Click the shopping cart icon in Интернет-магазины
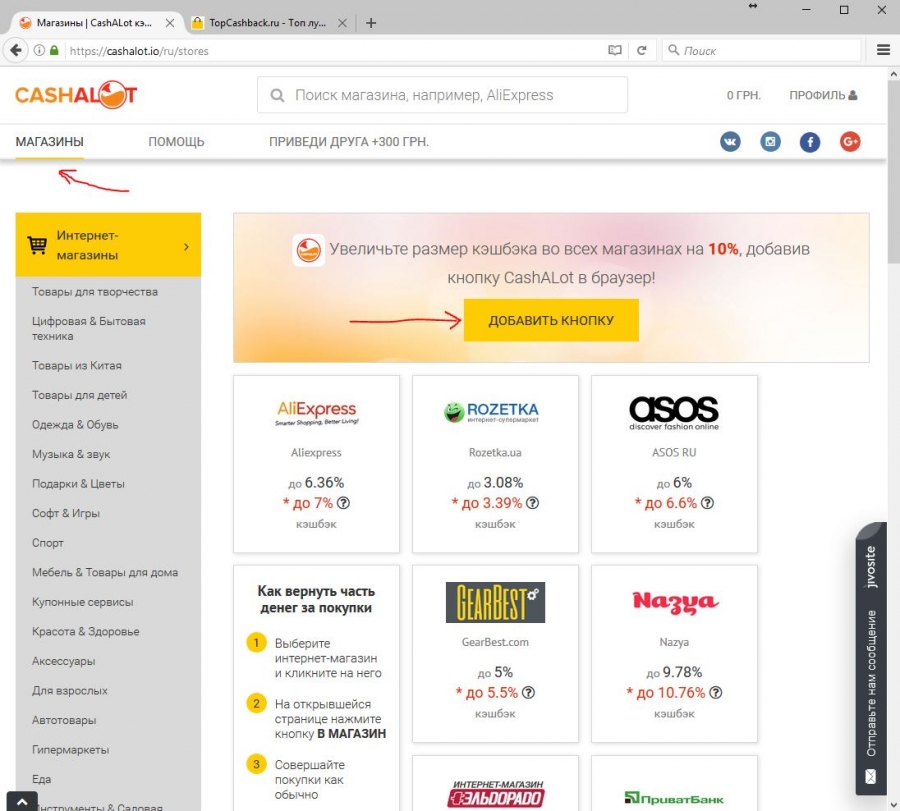This screenshot has height=811, width=900. click(x=37, y=245)
